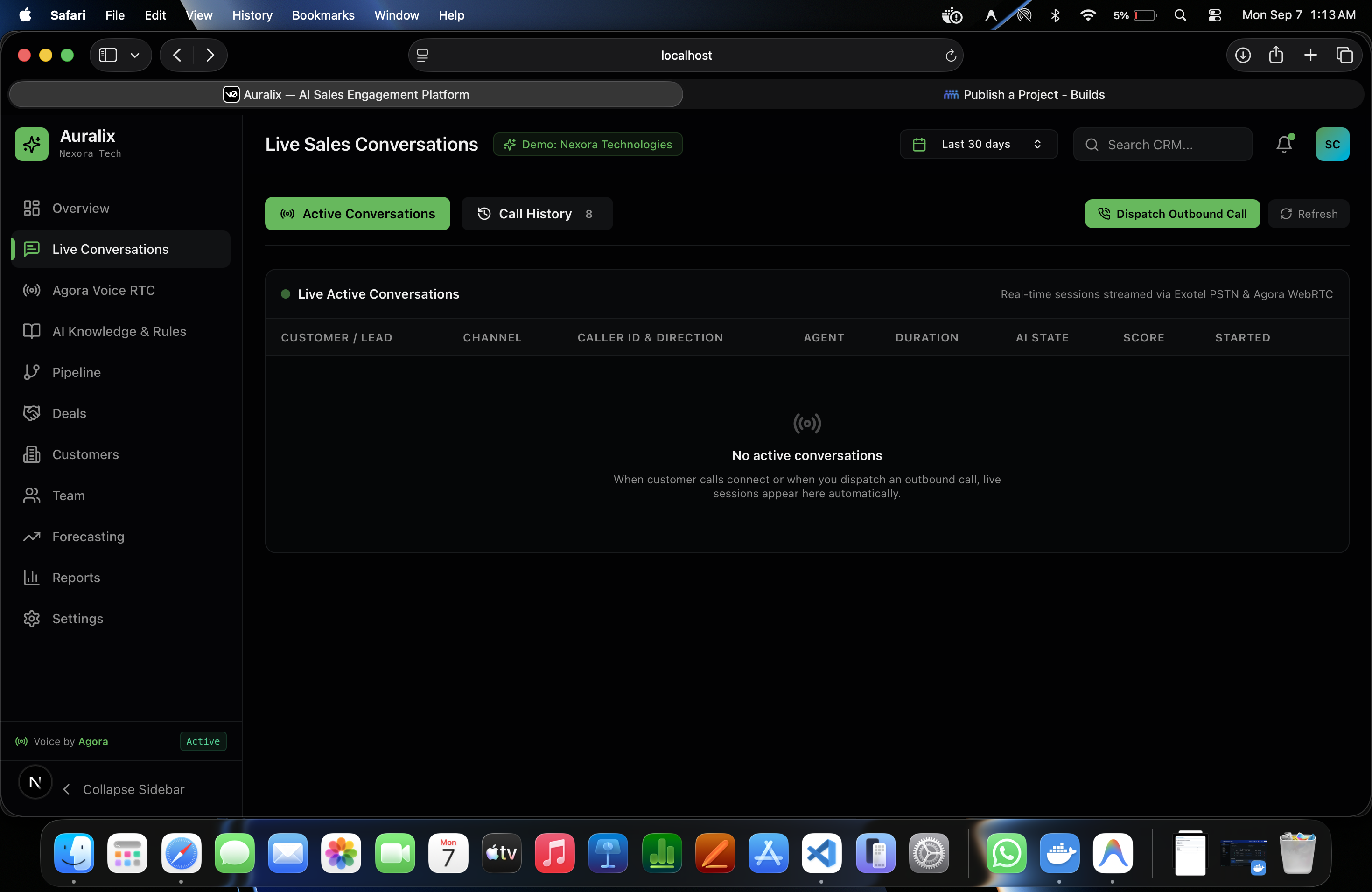Open a new Safari tab
The width and height of the screenshot is (1372, 892).
tap(1310, 55)
